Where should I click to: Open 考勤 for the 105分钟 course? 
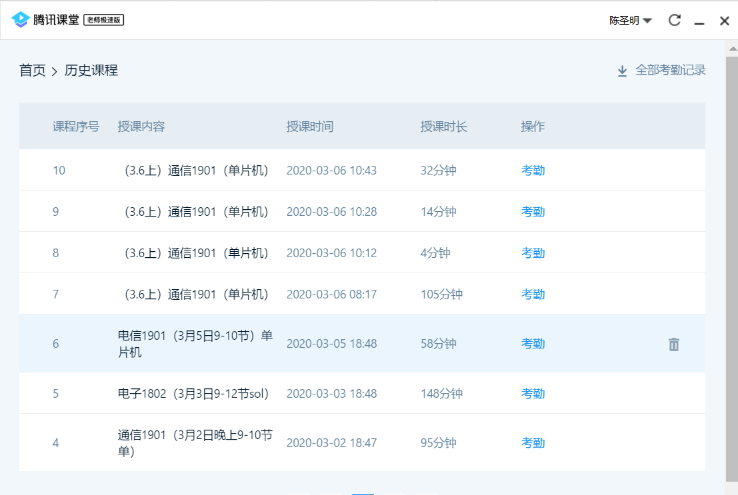pos(533,294)
